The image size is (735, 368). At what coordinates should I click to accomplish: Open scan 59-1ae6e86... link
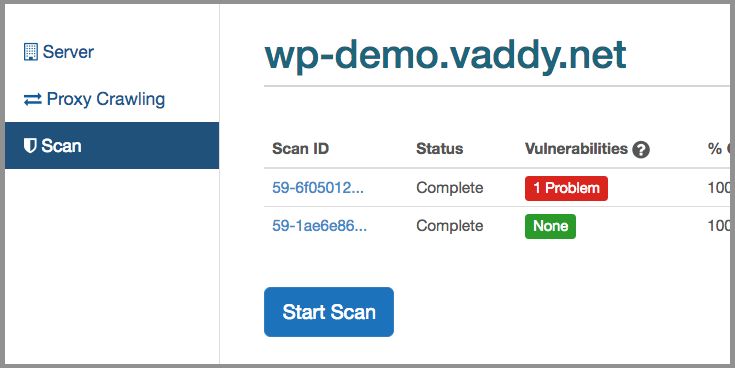pyautogui.click(x=319, y=225)
